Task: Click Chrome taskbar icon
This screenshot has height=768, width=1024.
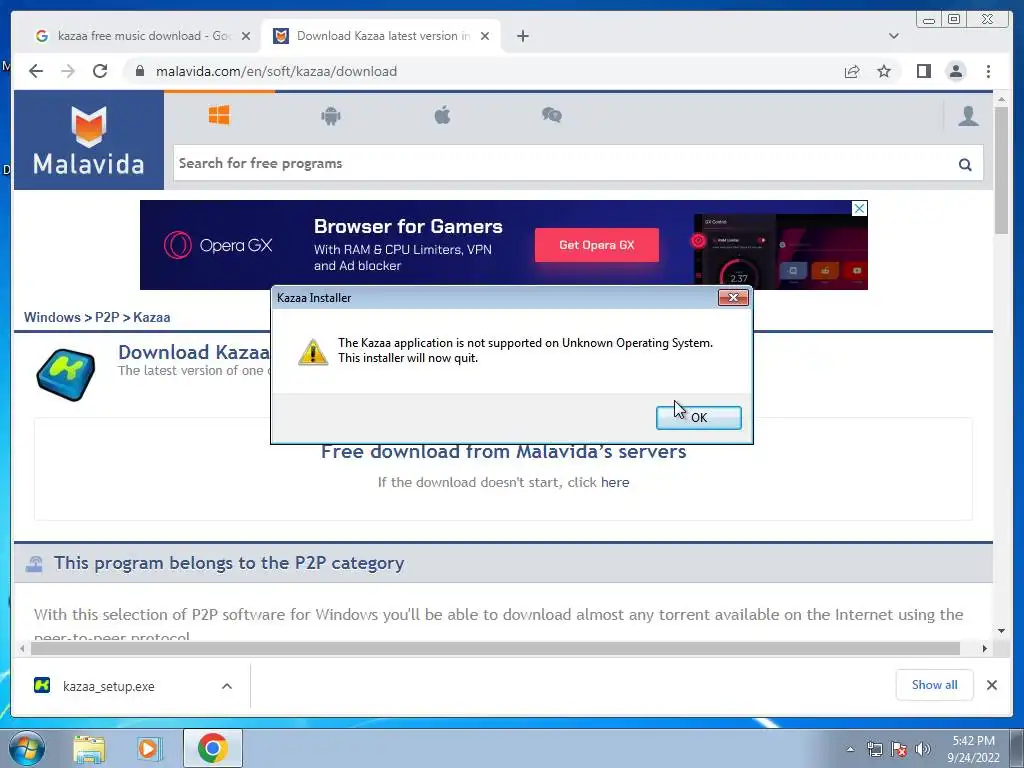Action: click(212, 748)
